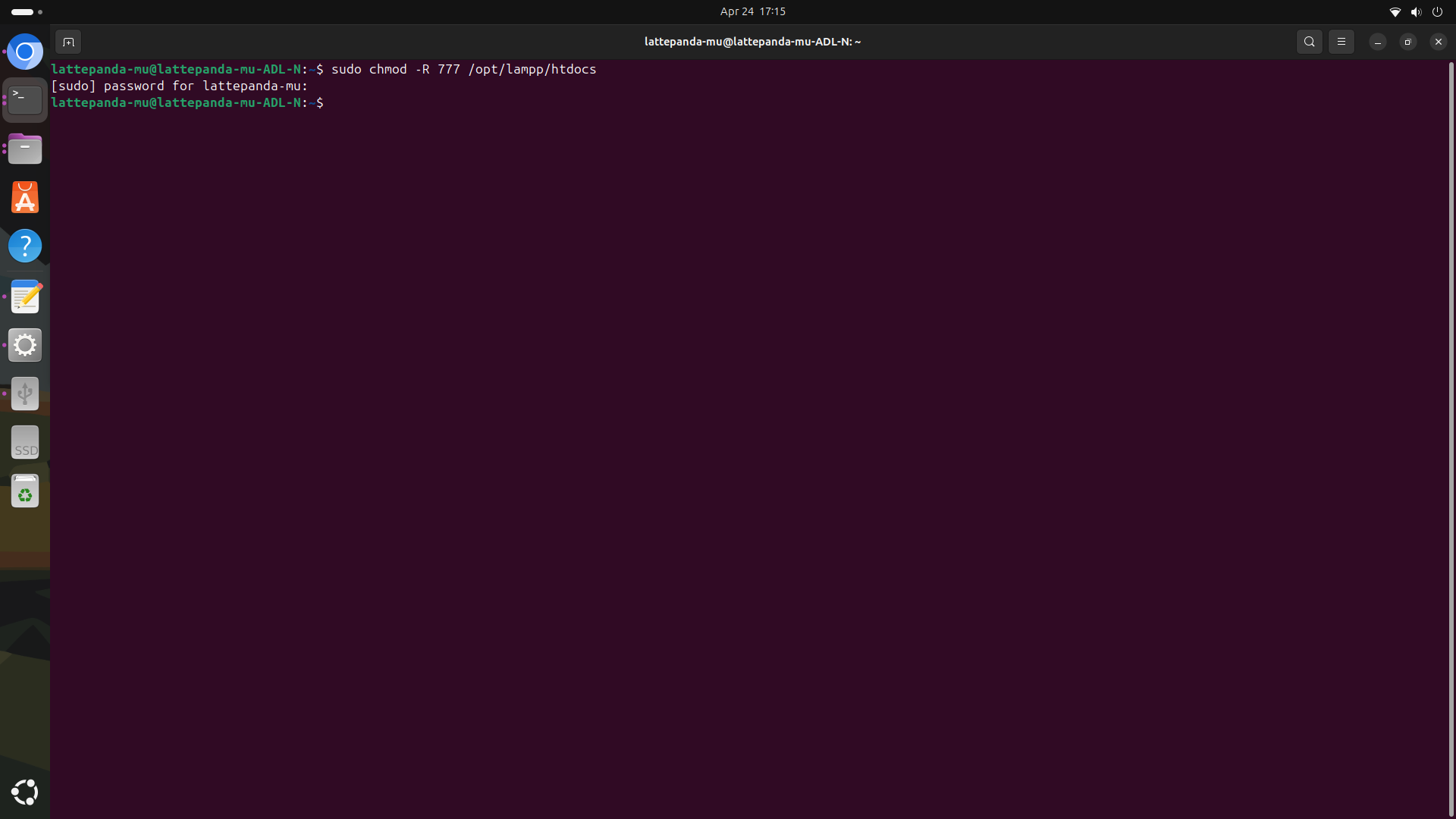Launch Chromium browser from the dock
Viewport: 1456px width, 819px height.
point(25,52)
